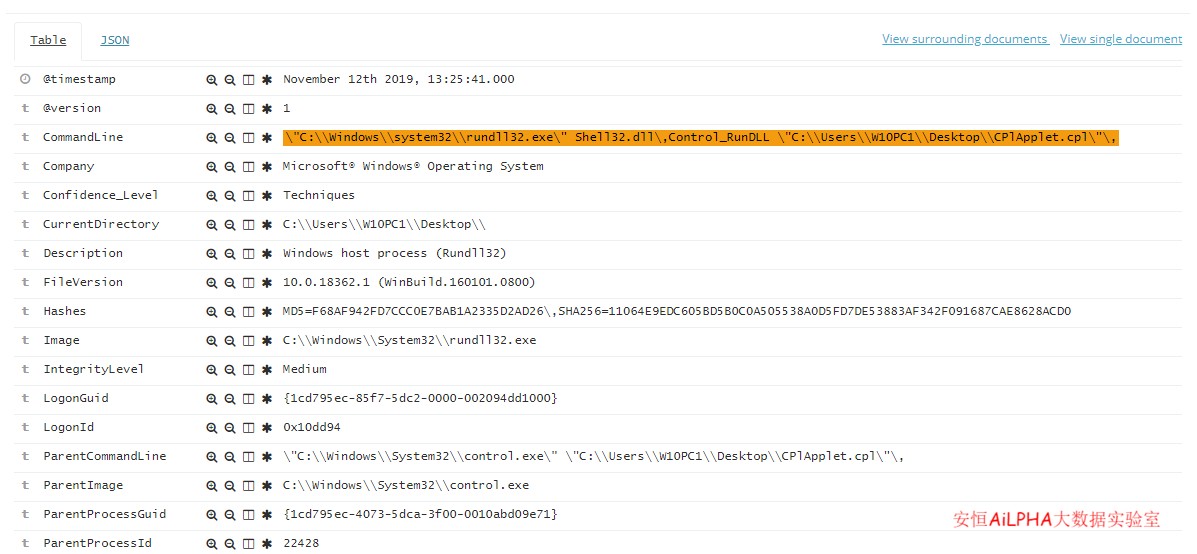Filter for the ParentProcessId value
Viewport: 1197px width, 554px height.
click(x=211, y=543)
